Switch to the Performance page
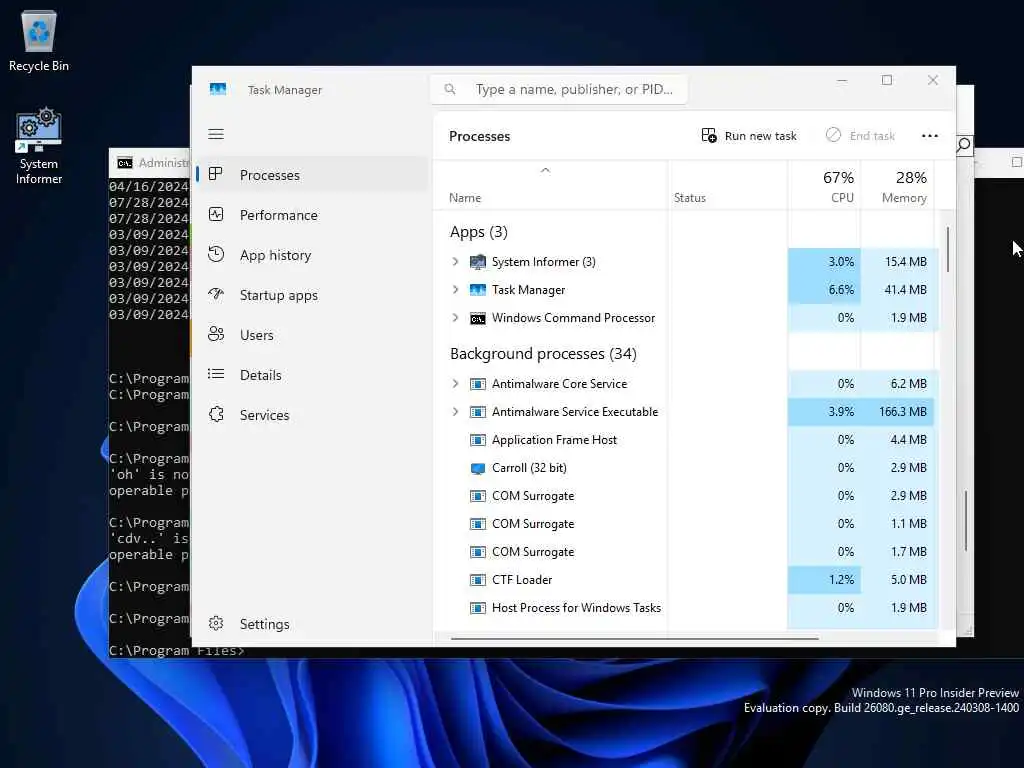Image resolution: width=1024 pixels, height=768 pixels. pos(313,215)
